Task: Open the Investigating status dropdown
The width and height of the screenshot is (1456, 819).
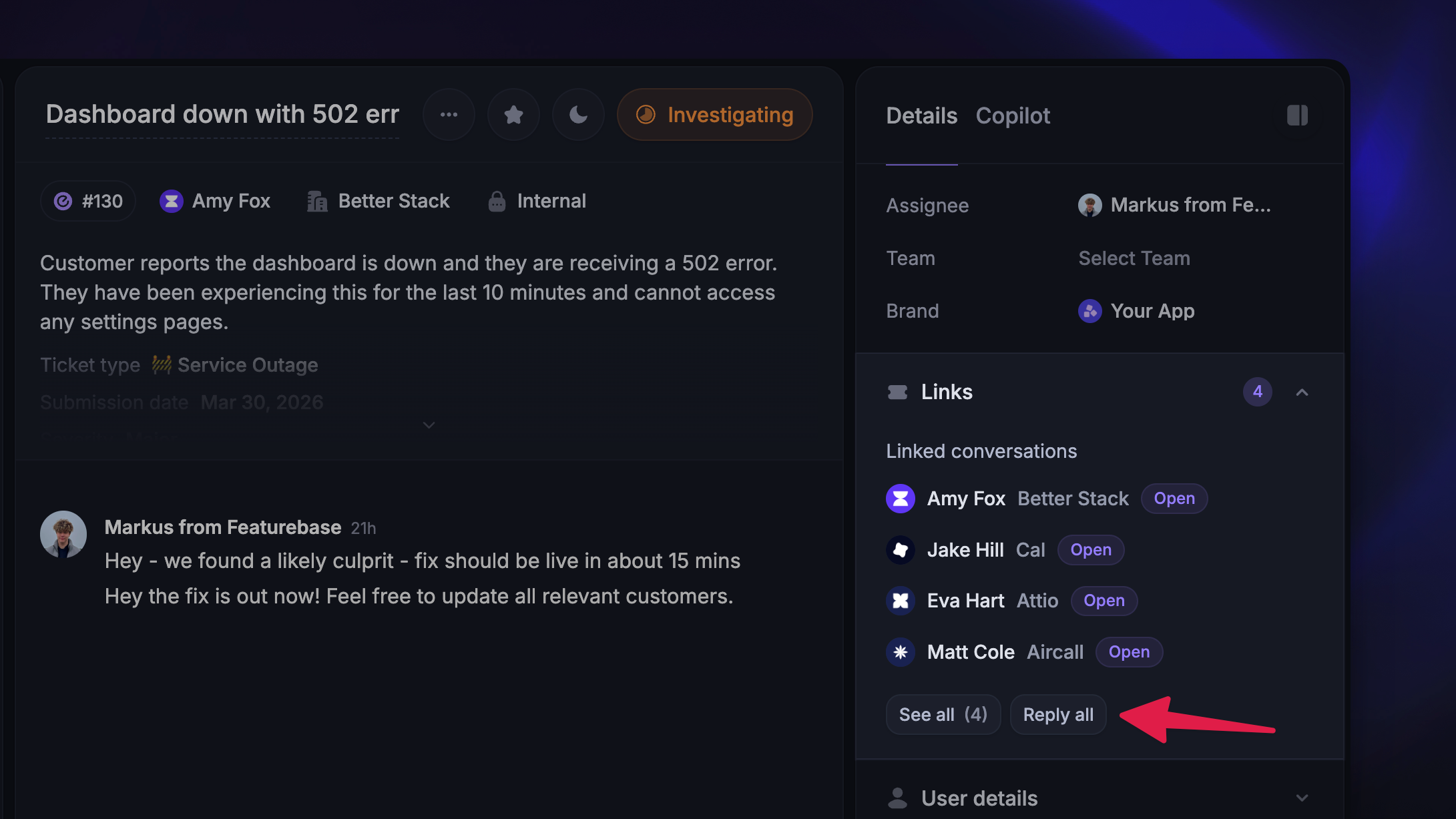Action: [x=714, y=115]
